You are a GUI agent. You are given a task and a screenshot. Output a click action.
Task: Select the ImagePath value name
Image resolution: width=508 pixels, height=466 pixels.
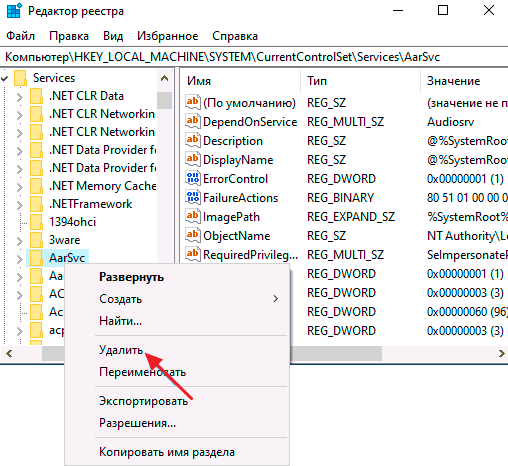[231, 217]
